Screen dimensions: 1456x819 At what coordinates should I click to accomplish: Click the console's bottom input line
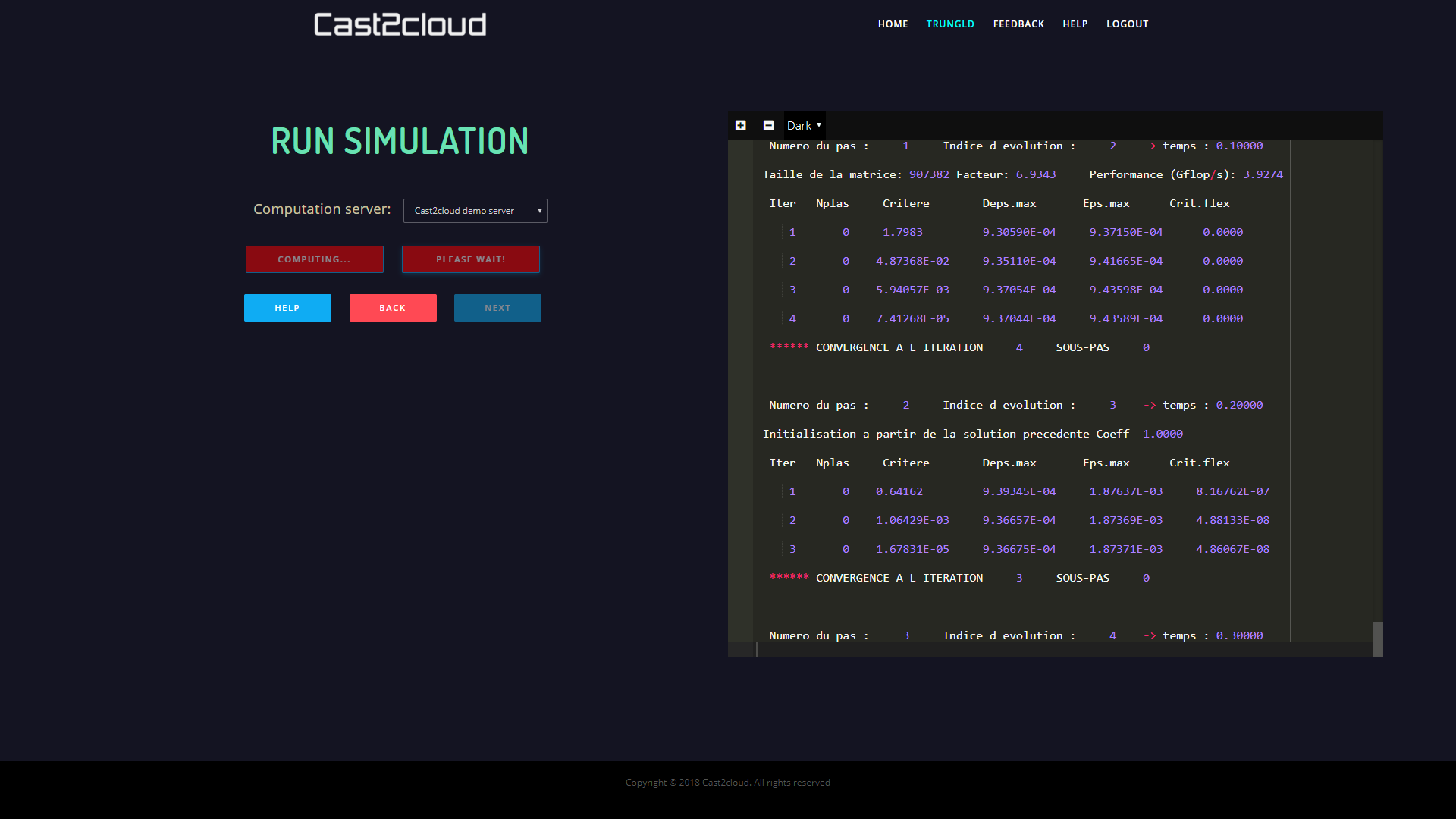coord(1062,650)
